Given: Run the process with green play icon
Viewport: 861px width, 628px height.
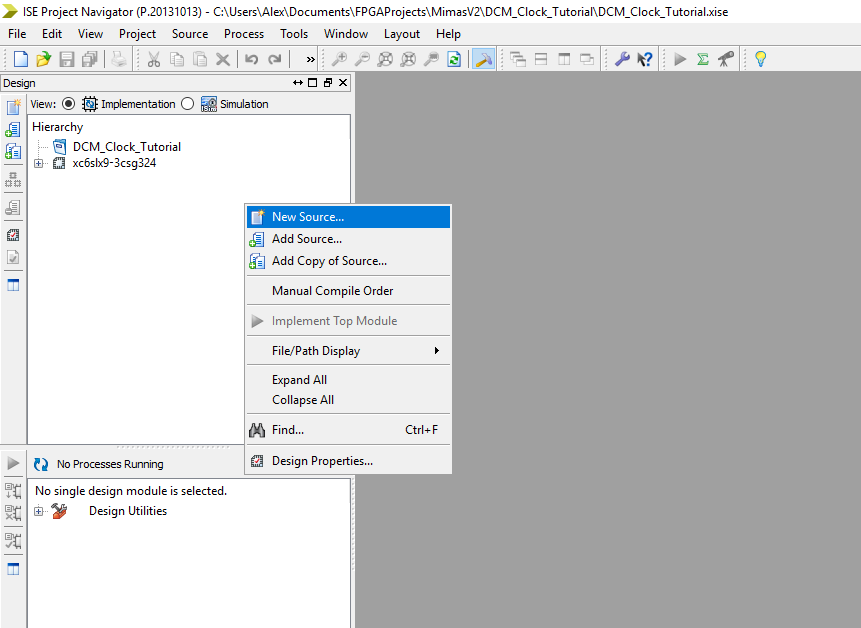Looking at the screenshot, I should coord(679,59).
